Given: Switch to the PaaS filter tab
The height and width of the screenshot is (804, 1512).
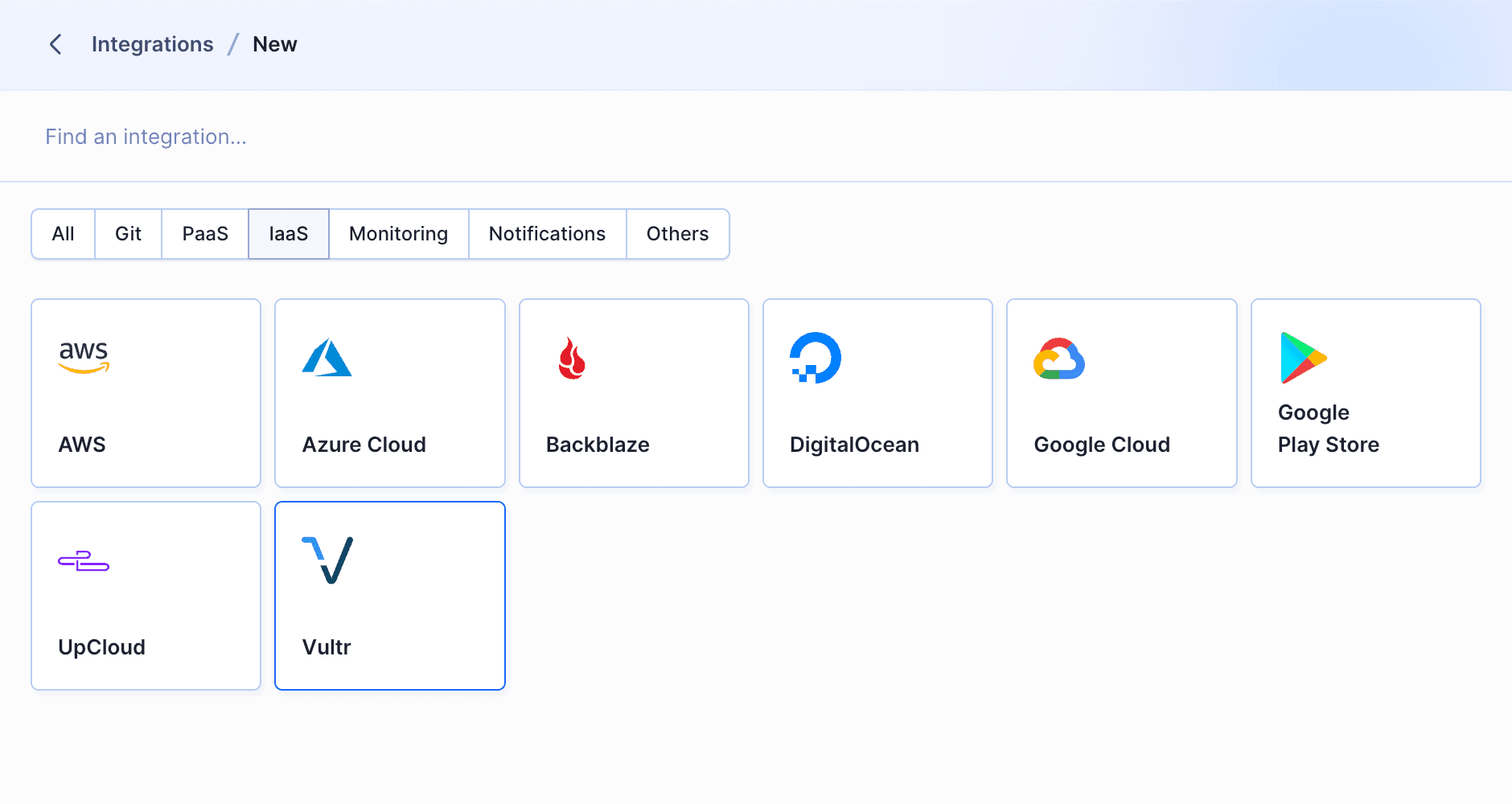Looking at the screenshot, I should [x=205, y=234].
